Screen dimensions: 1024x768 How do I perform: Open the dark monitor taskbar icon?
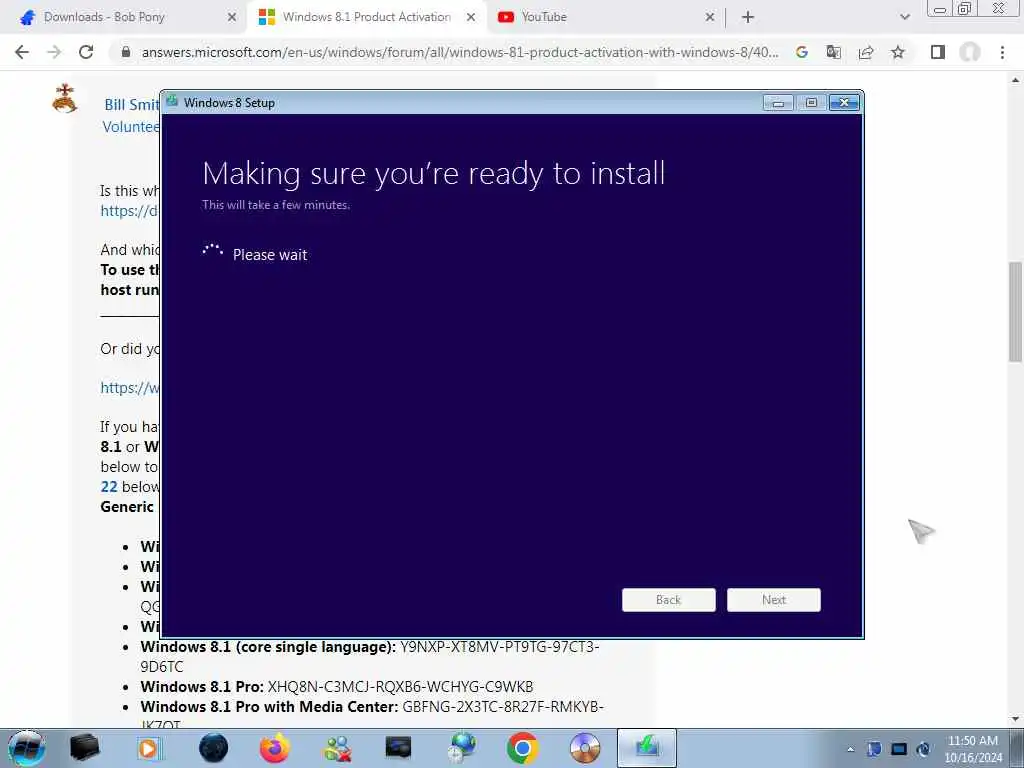[398, 748]
